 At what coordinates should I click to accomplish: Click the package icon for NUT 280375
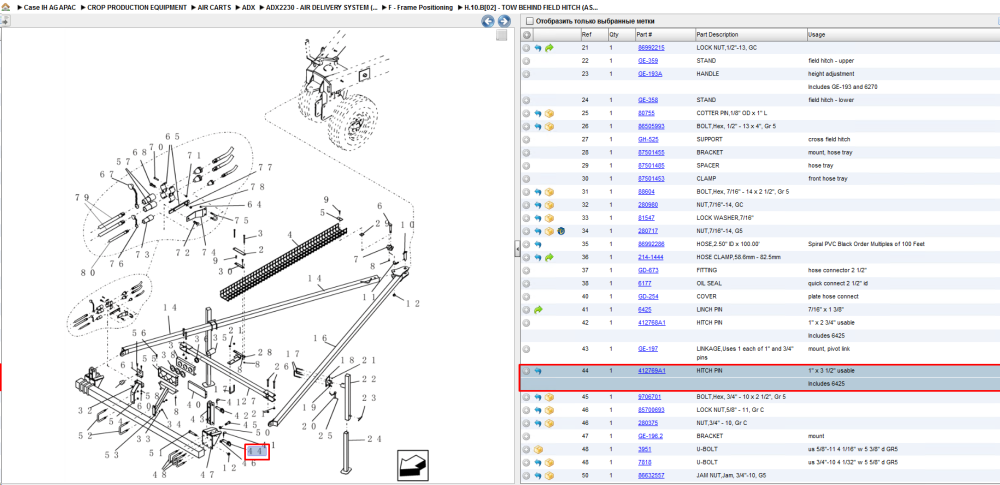[x=549, y=423]
